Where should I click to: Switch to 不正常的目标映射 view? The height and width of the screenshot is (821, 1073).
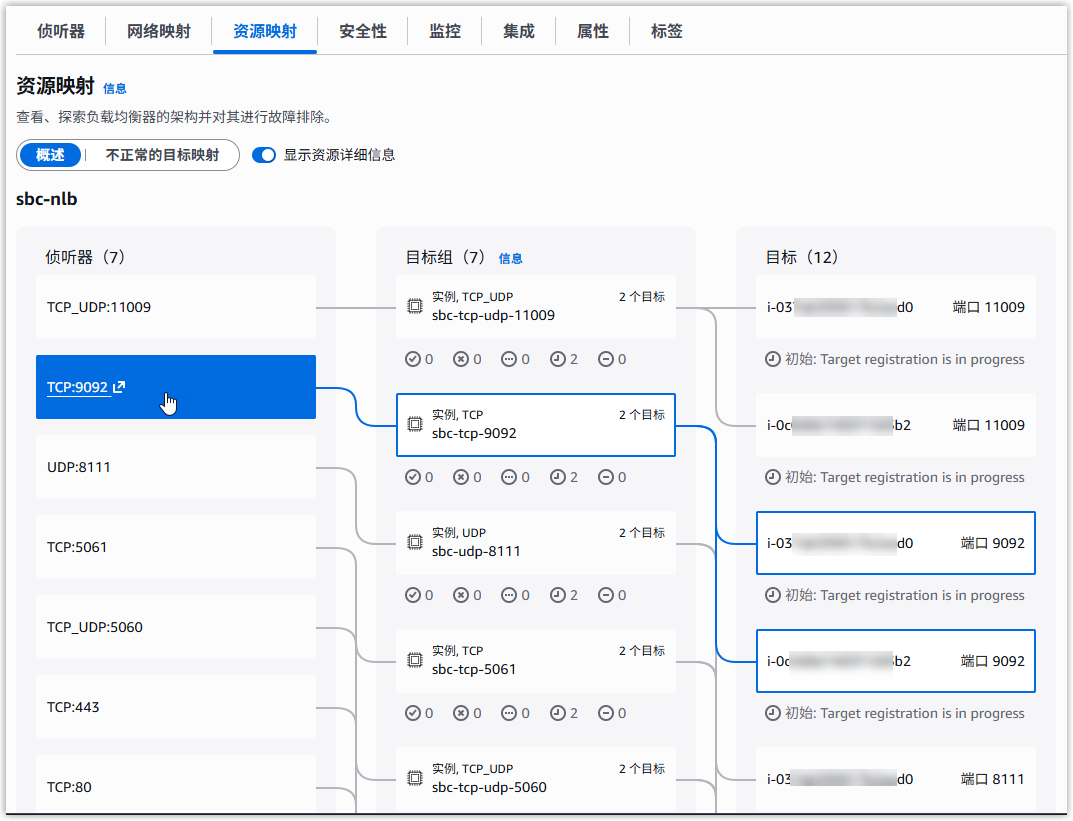[162, 155]
